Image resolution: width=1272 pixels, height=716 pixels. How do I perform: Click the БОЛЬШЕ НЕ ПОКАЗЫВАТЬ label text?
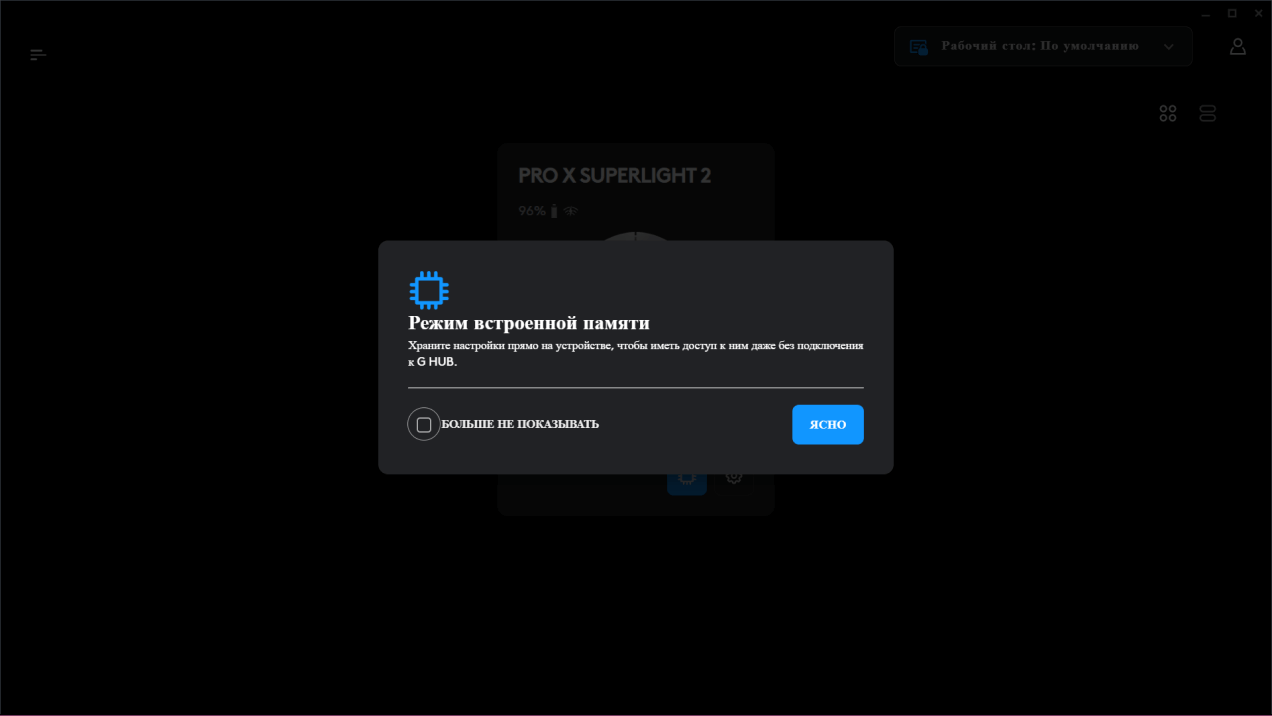(x=520, y=424)
